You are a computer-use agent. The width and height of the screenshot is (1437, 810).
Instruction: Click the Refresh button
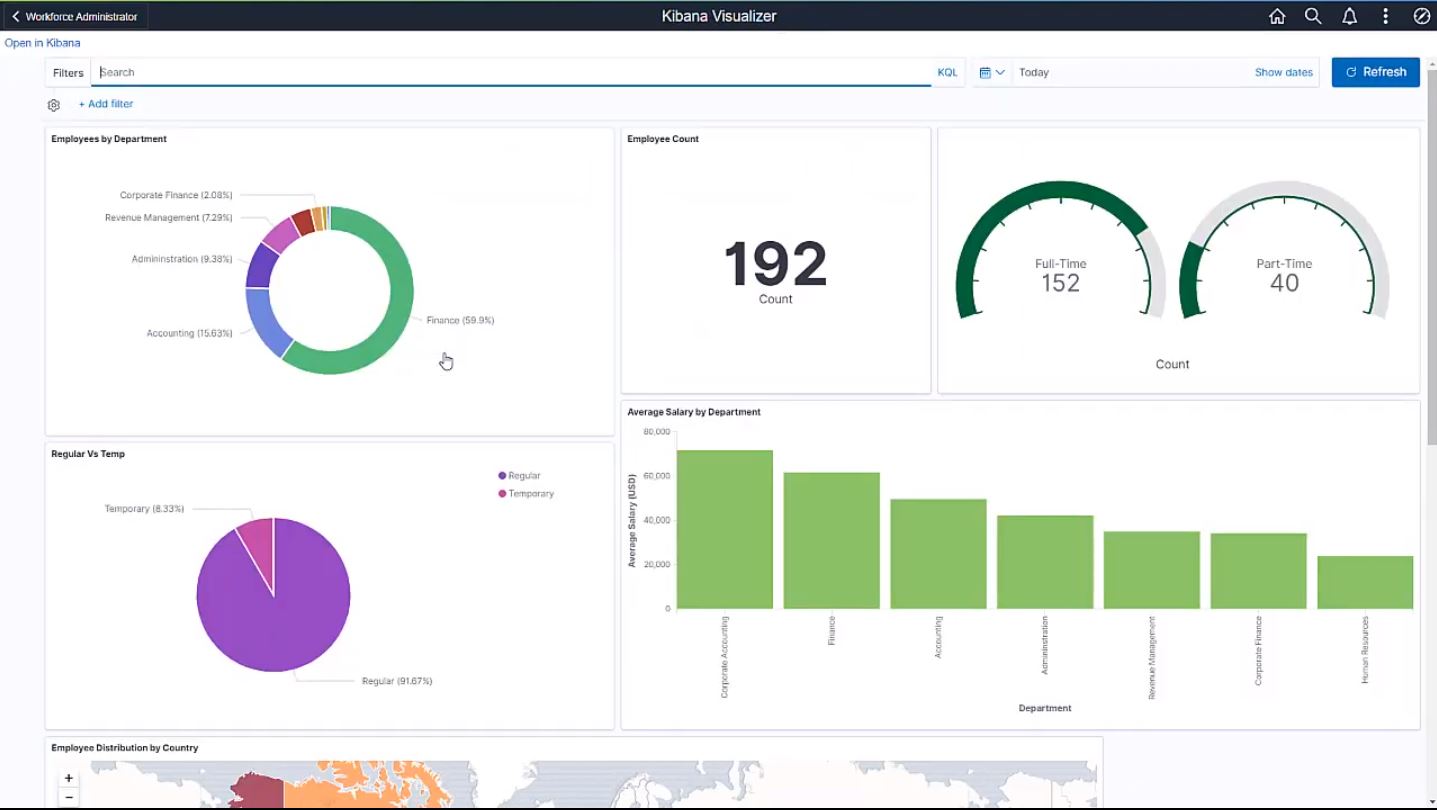pyautogui.click(x=1375, y=72)
